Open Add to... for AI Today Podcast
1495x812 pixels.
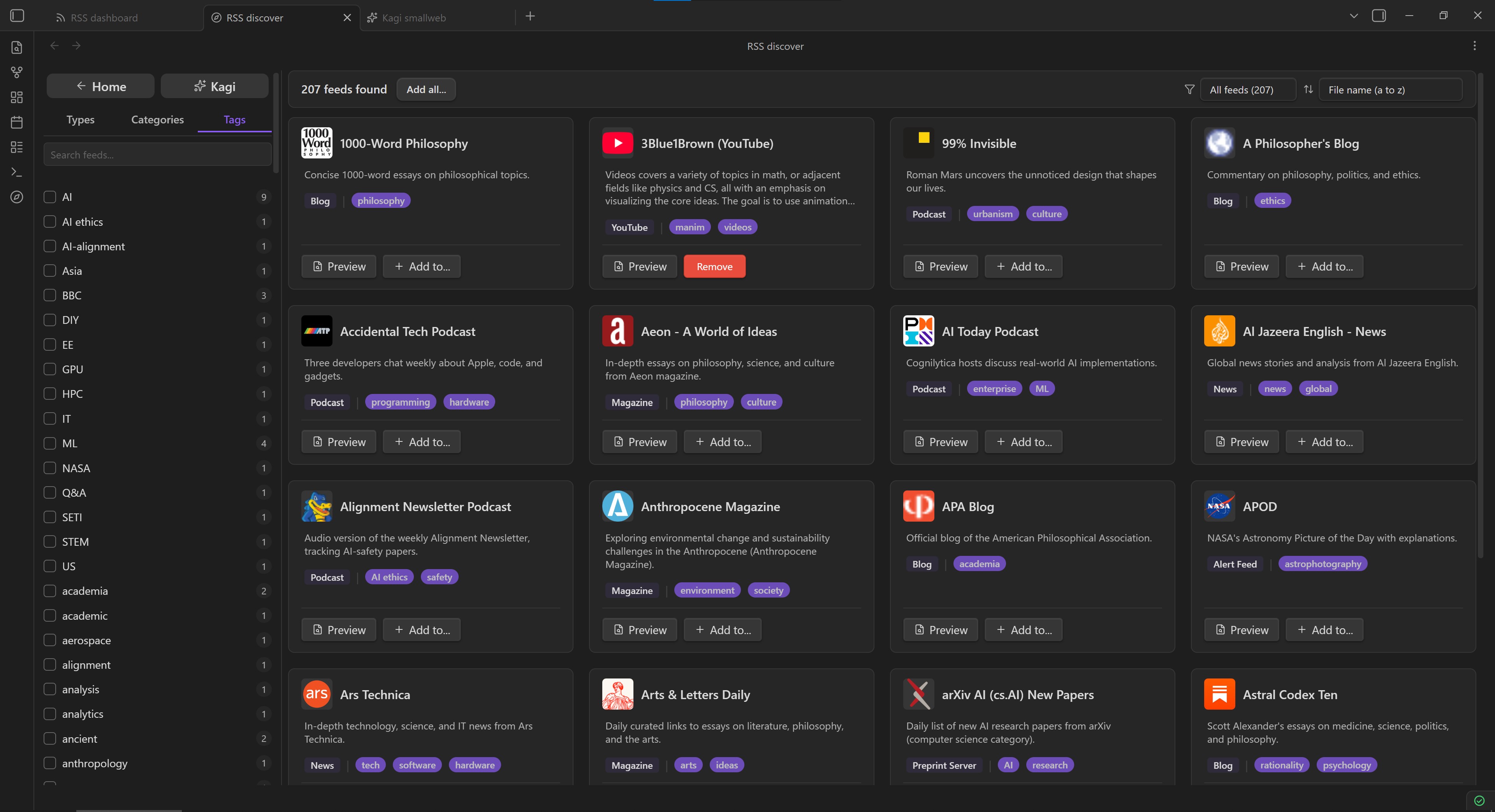1023,442
